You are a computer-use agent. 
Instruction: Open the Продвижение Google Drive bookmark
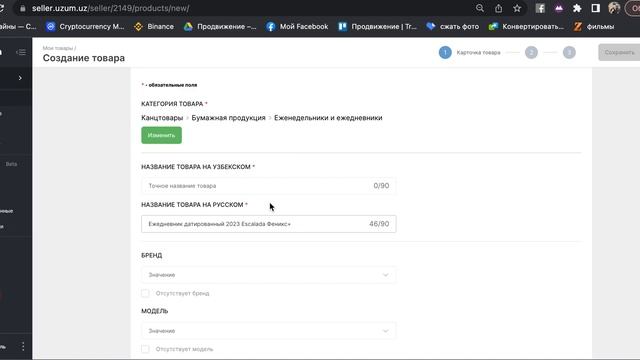pos(220,27)
